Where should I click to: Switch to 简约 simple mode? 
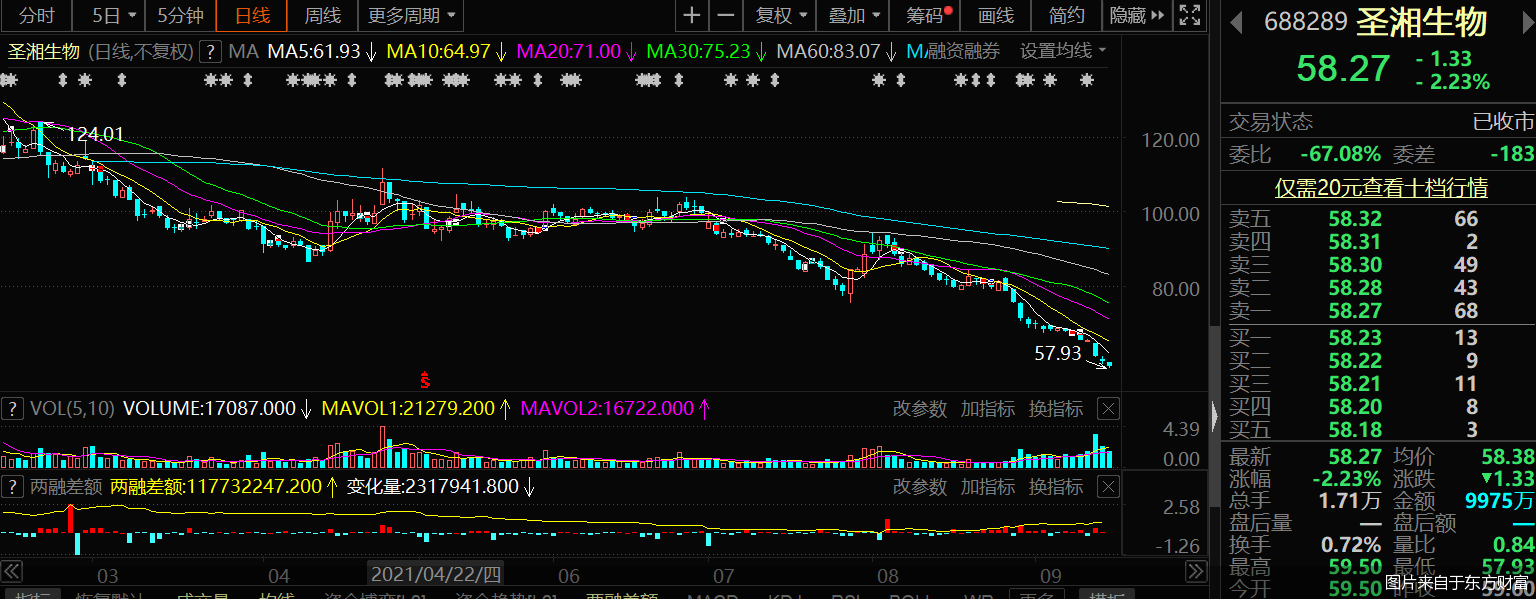coord(1066,16)
